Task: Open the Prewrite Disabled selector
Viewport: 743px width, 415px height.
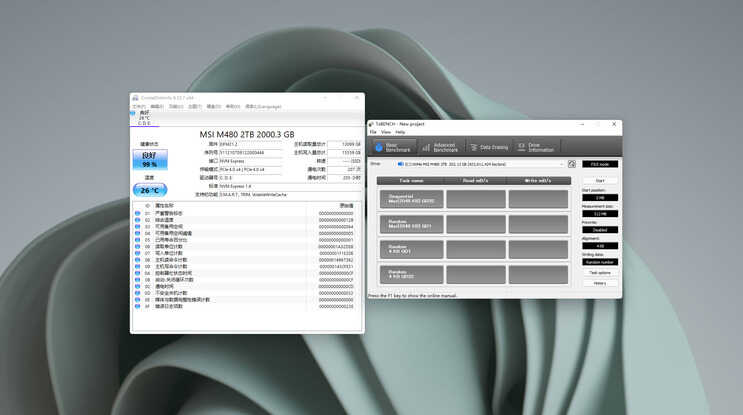Action: 600,230
